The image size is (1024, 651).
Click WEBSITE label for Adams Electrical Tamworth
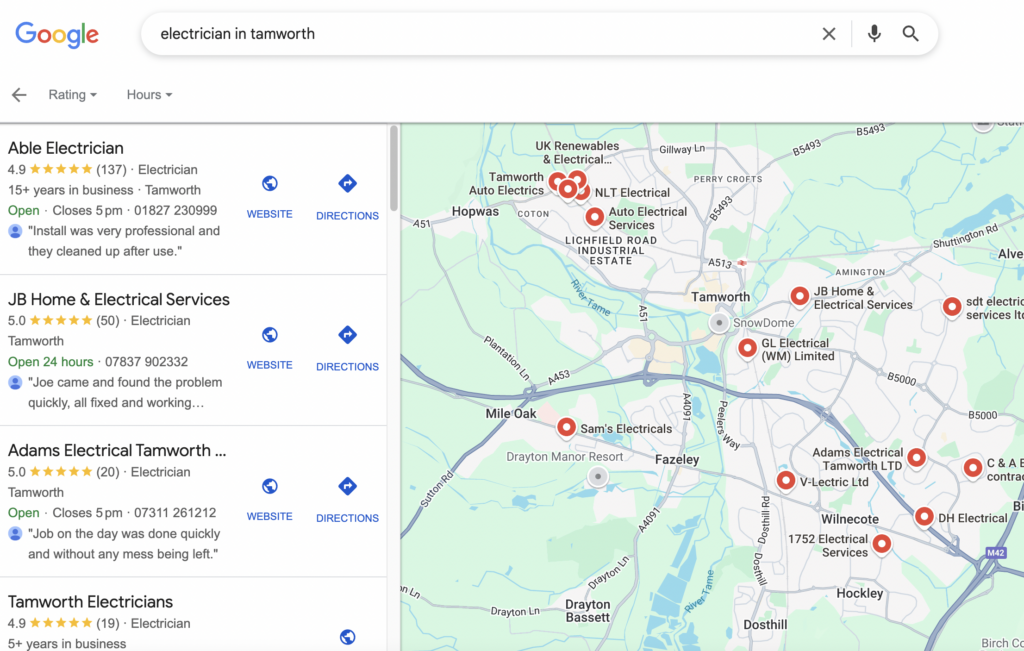[x=270, y=516]
